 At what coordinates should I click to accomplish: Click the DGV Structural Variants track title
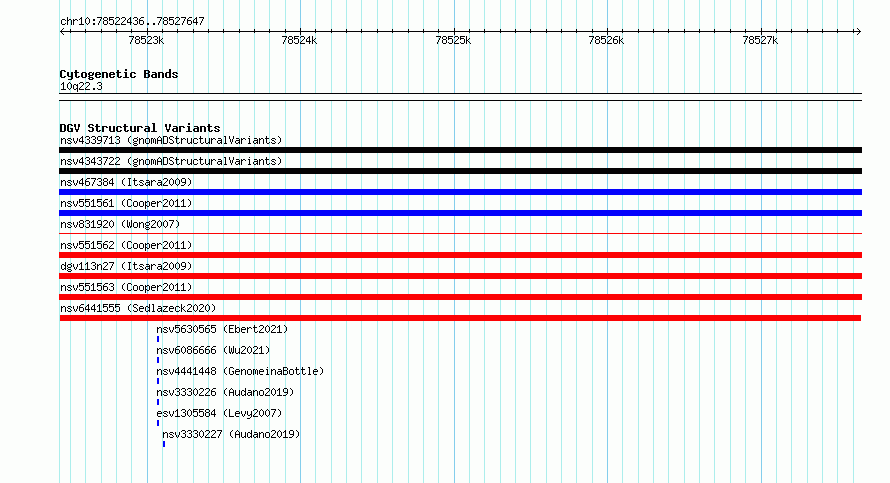[140, 128]
